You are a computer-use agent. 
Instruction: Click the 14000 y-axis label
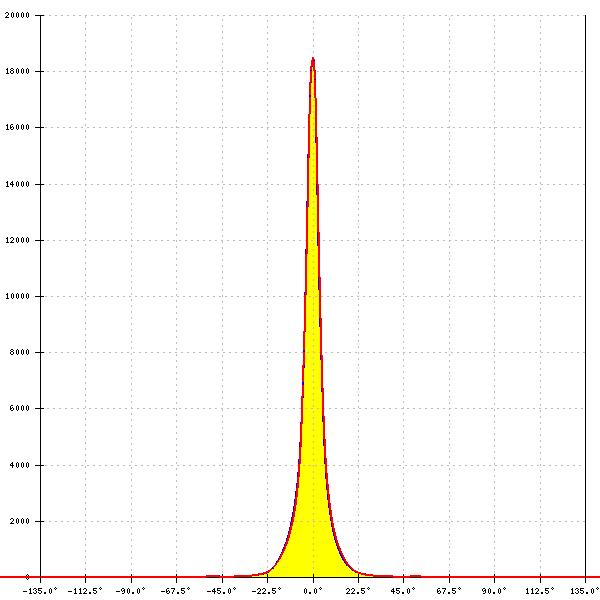pyautogui.click(x=17, y=184)
